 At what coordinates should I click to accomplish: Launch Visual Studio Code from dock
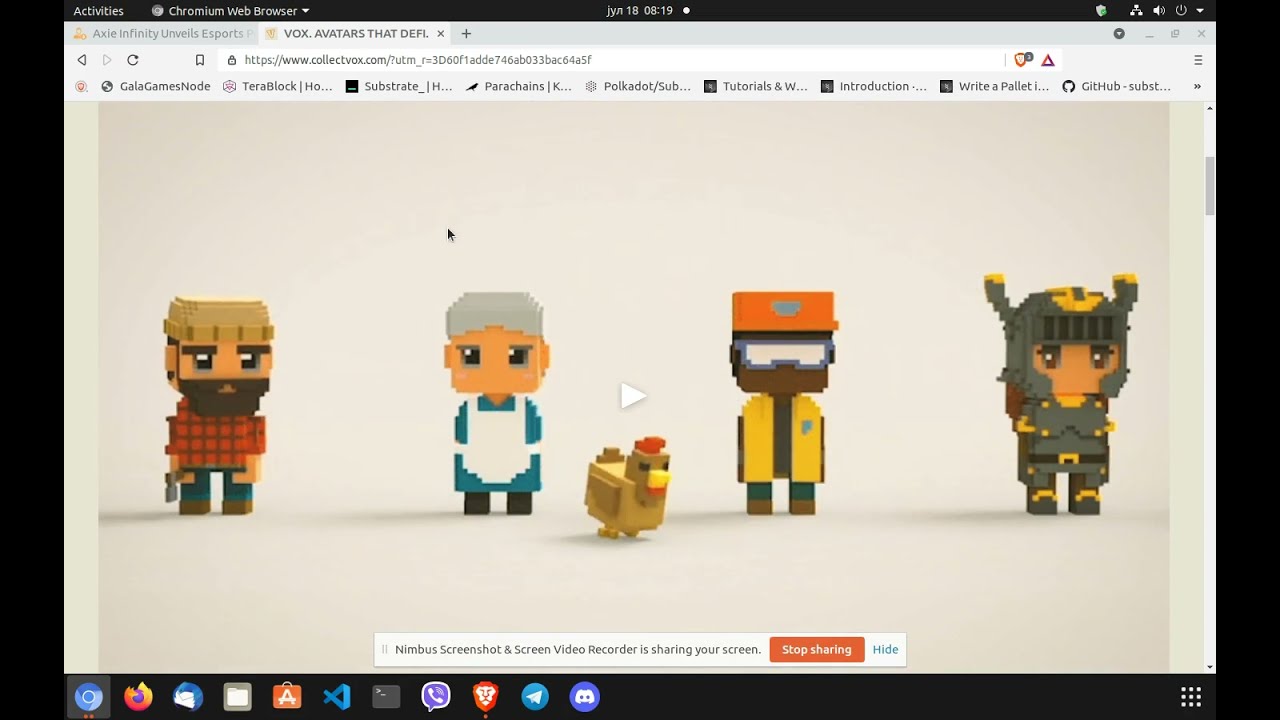(337, 697)
